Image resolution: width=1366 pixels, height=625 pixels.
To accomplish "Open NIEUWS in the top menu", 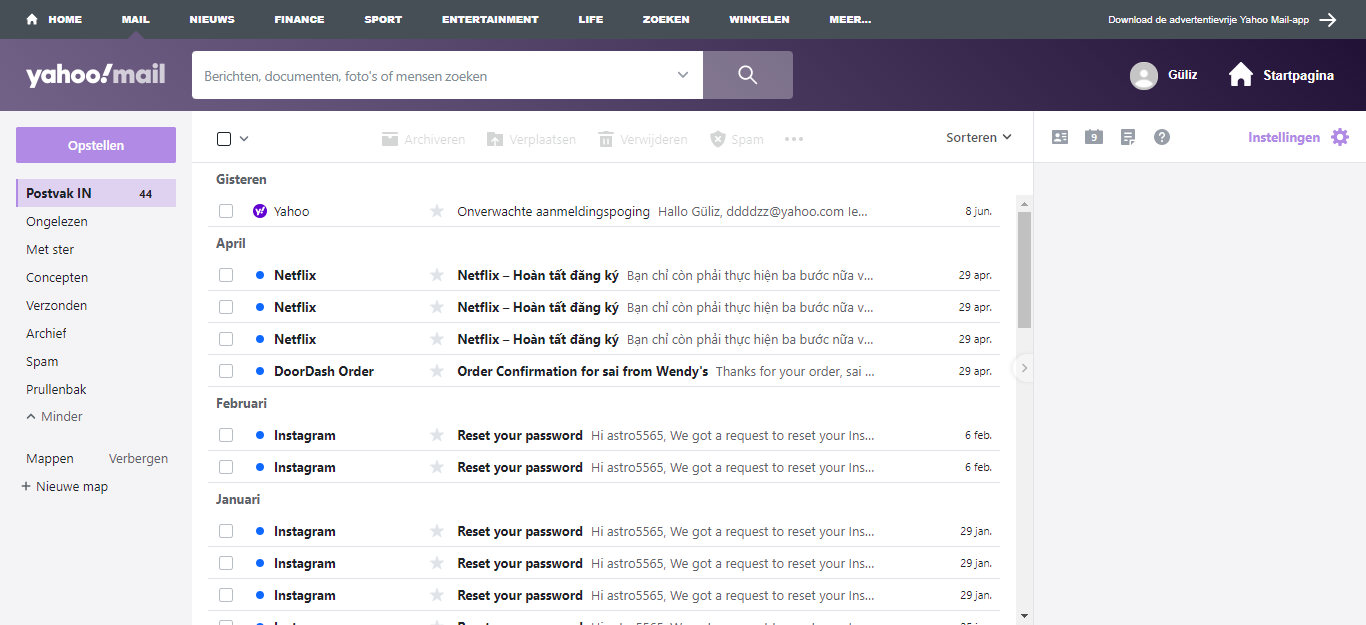I will [x=212, y=19].
